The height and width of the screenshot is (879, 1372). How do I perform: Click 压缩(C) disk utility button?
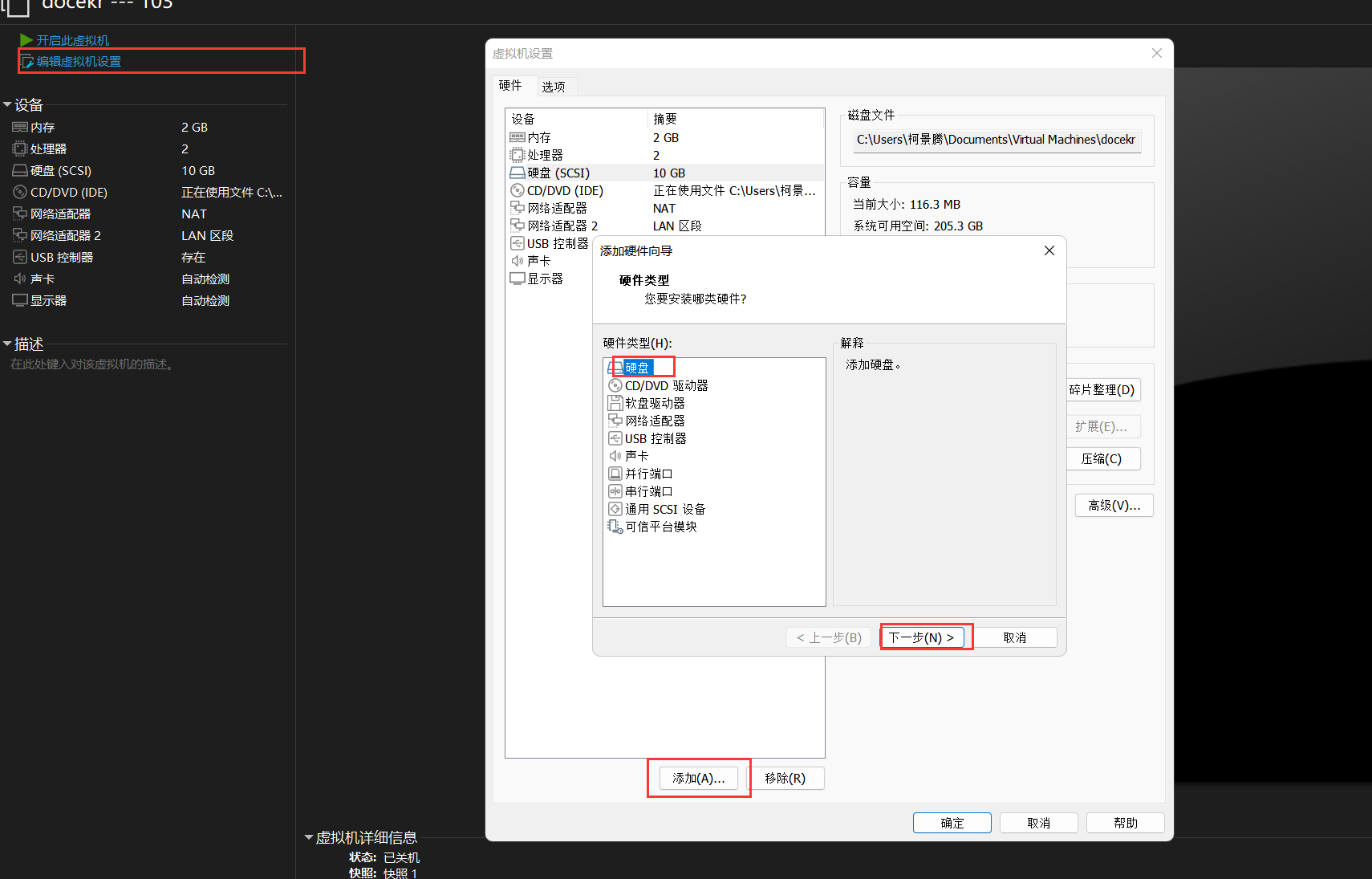(x=1103, y=459)
